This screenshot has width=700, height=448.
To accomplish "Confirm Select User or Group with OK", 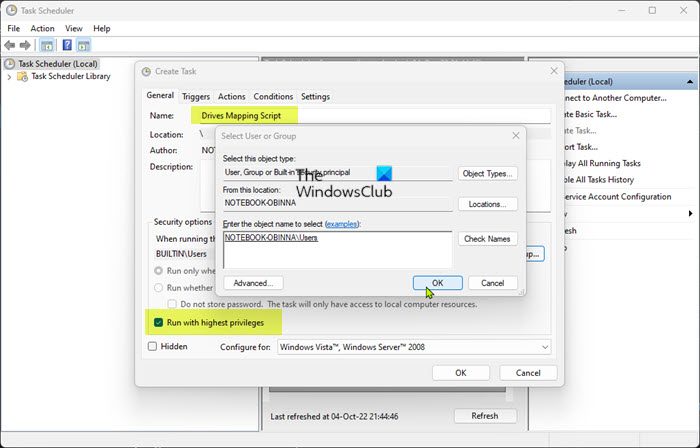I will pyautogui.click(x=438, y=283).
